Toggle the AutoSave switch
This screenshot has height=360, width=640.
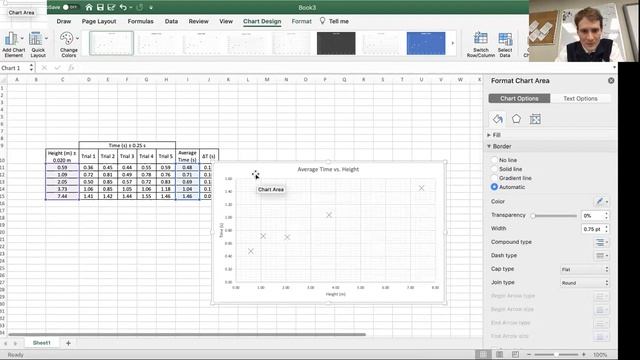[70, 7]
